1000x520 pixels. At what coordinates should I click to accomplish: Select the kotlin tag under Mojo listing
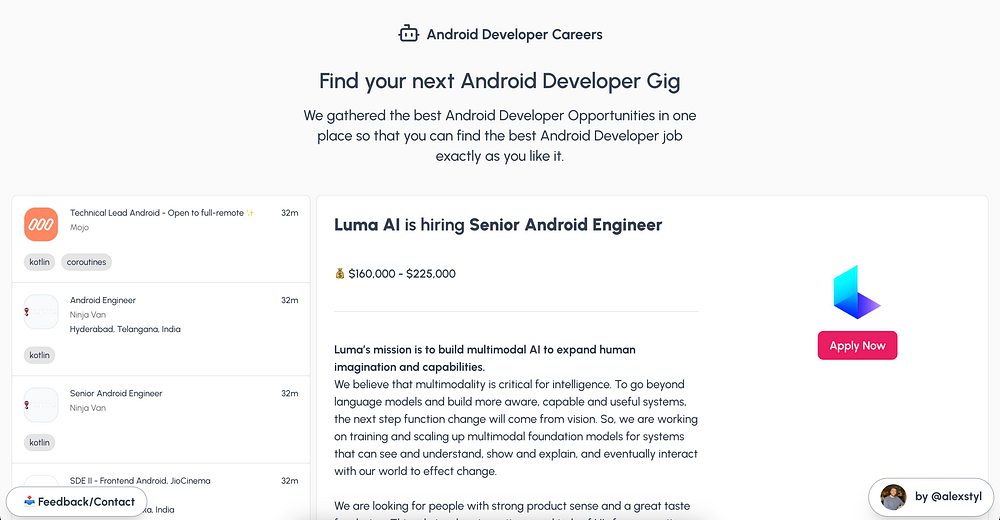pyautogui.click(x=40, y=262)
